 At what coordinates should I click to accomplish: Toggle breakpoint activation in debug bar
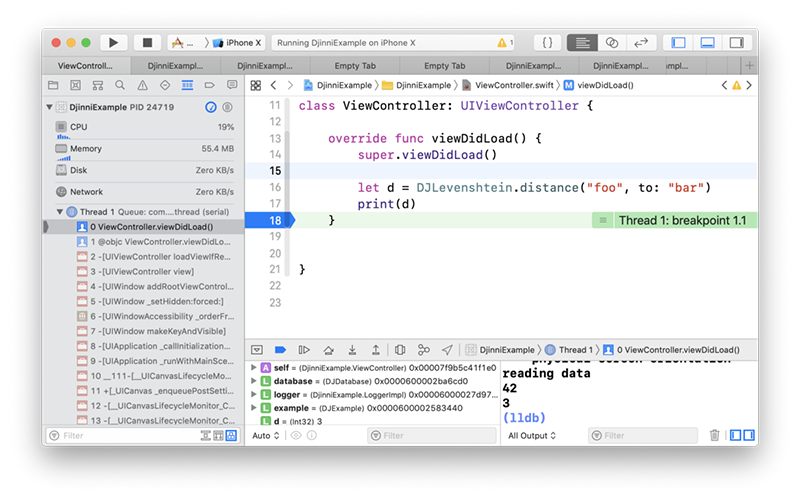pyautogui.click(x=280, y=350)
